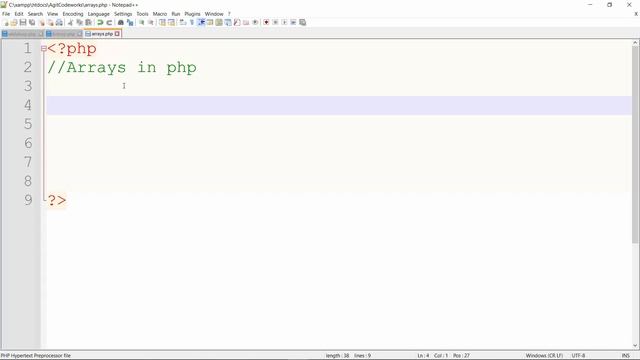Play back the recorded macro icon

284,22
